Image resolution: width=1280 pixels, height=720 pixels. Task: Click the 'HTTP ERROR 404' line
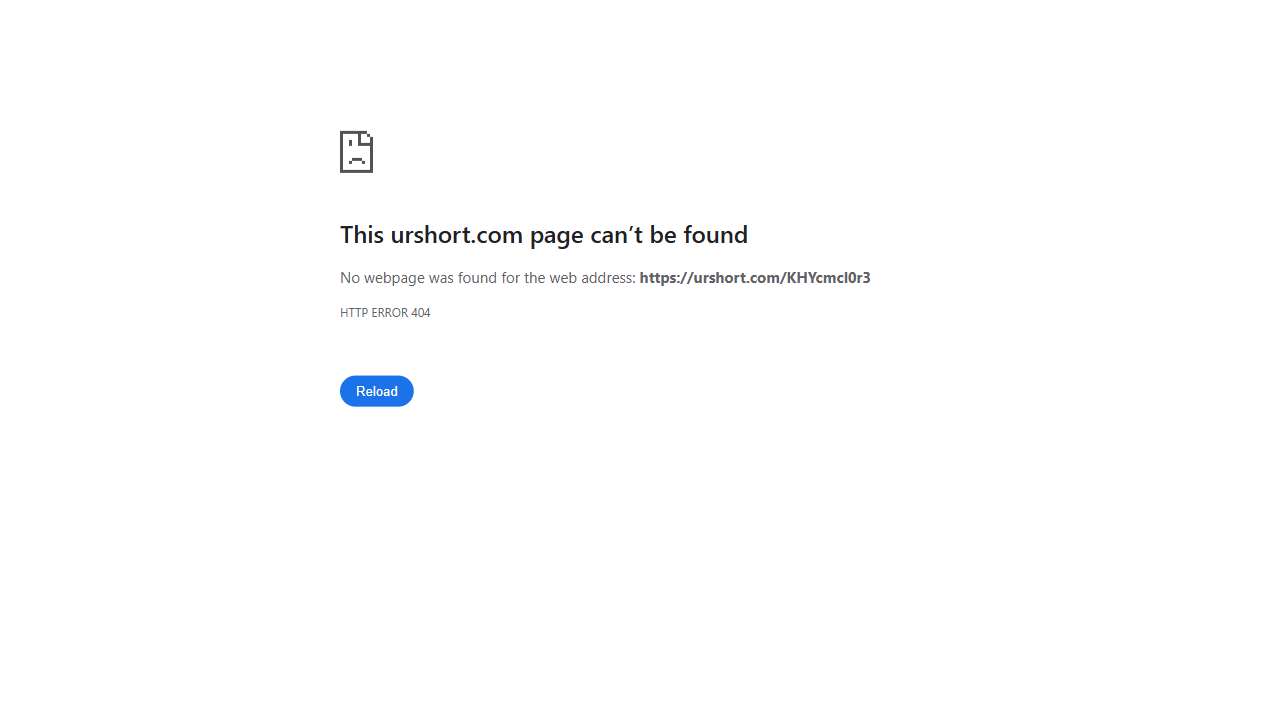click(385, 313)
